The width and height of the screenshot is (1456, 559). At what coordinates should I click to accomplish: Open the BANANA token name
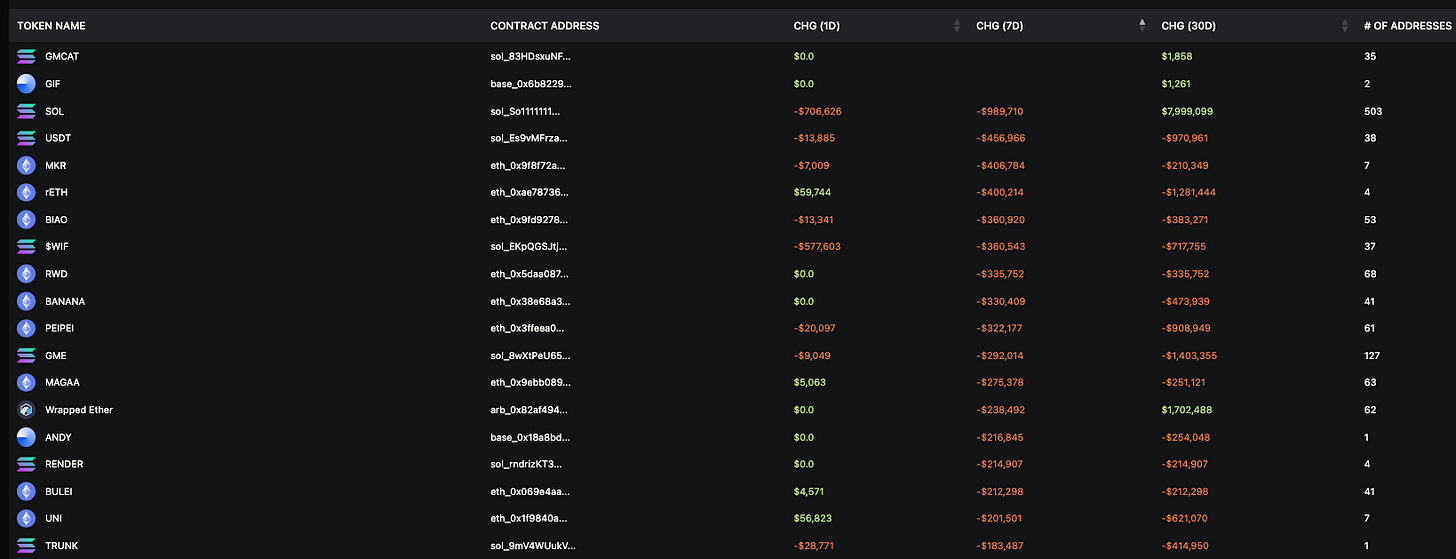pyautogui.click(x=65, y=301)
